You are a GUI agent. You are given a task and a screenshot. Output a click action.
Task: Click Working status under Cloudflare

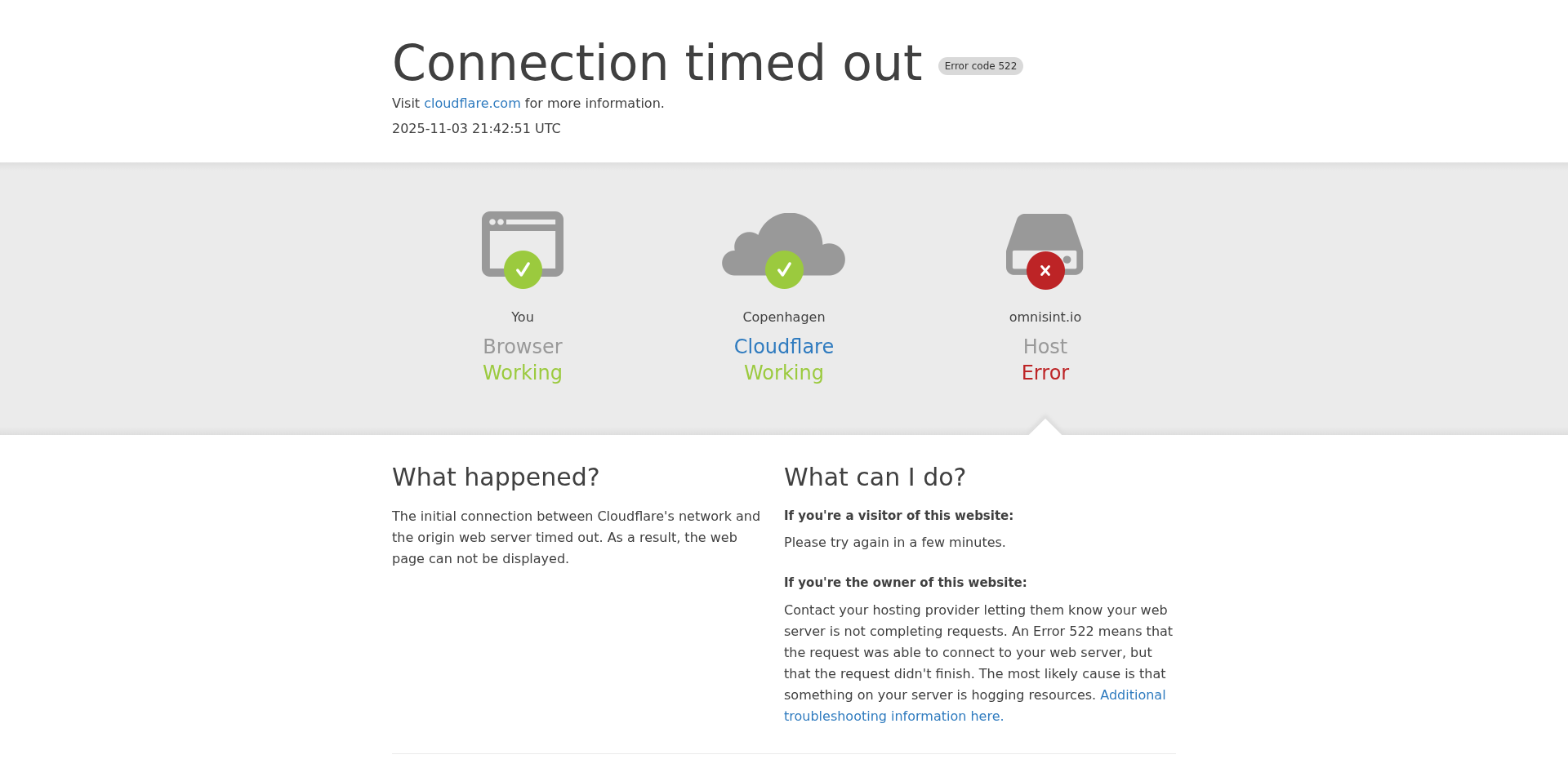pyautogui.click(x=784, y=373)
